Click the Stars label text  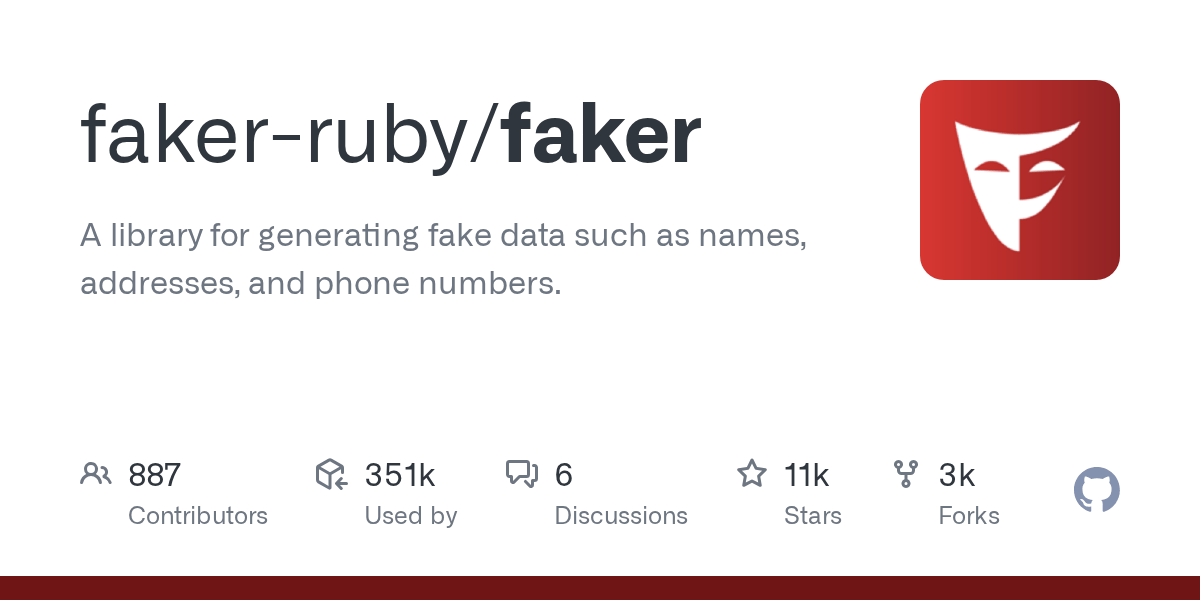click(x=813, y=516)
